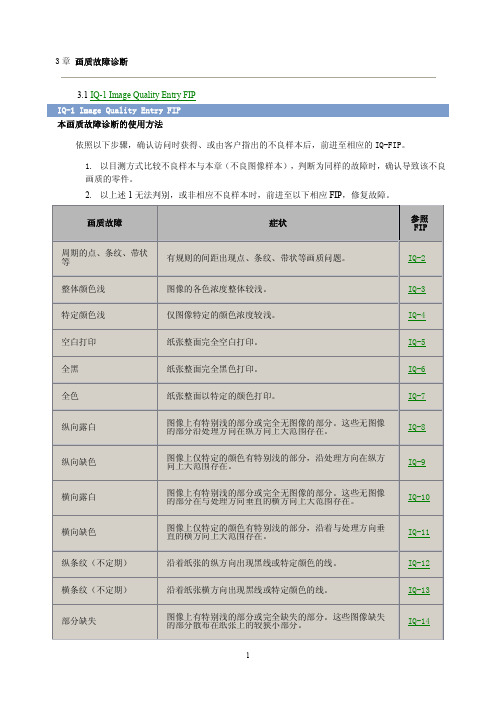Follow the IQ-3 reference link
The height and width of the screenshot is (702, 496).
click(x=416, y=289)
